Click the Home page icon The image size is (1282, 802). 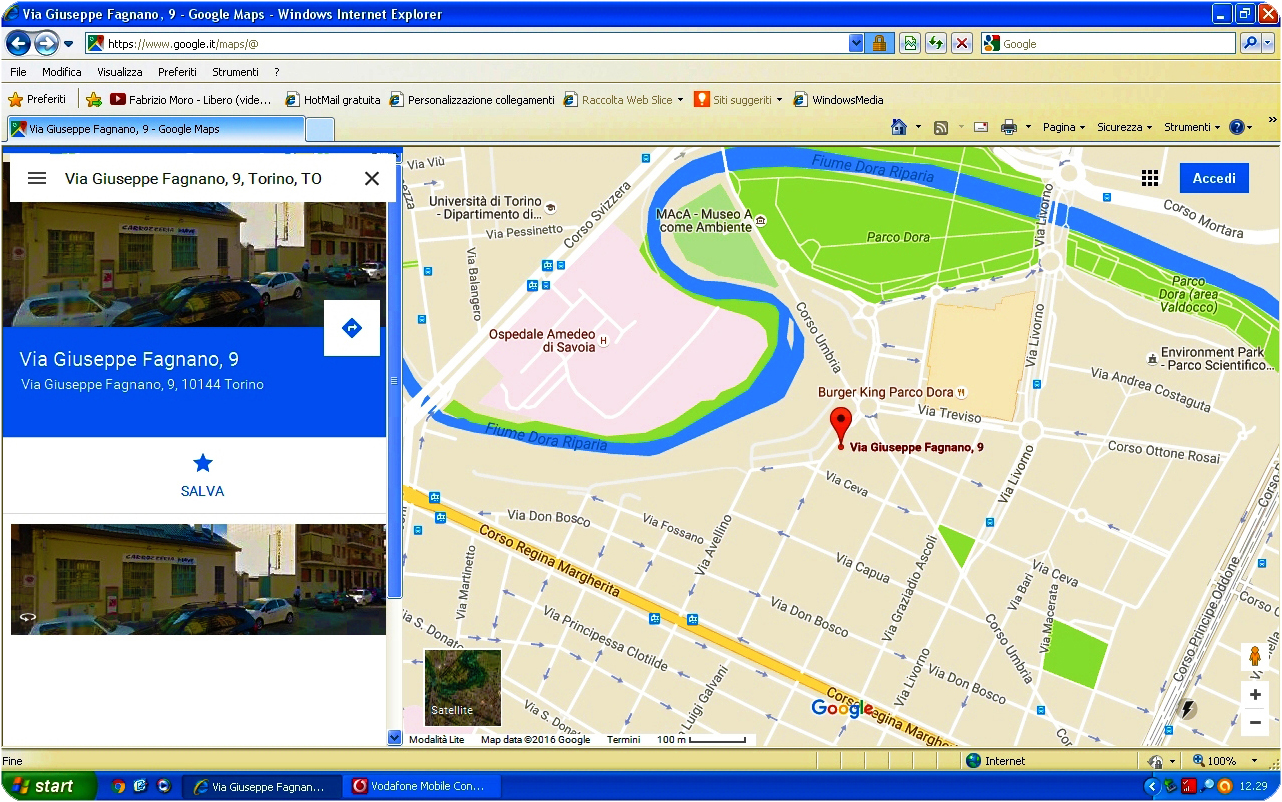click(x=898, y=127)
